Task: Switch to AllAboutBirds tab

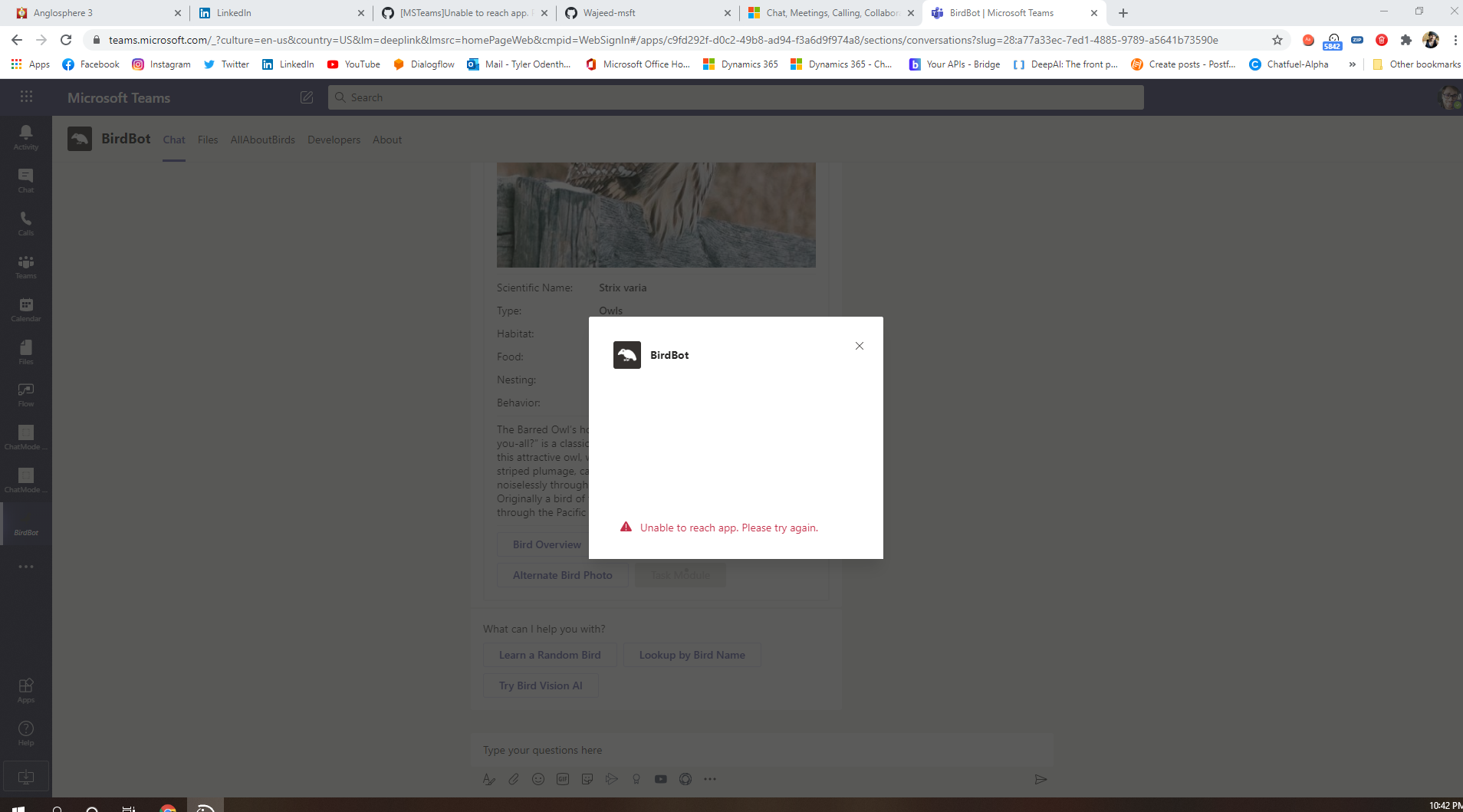Action: click(262, 140)
